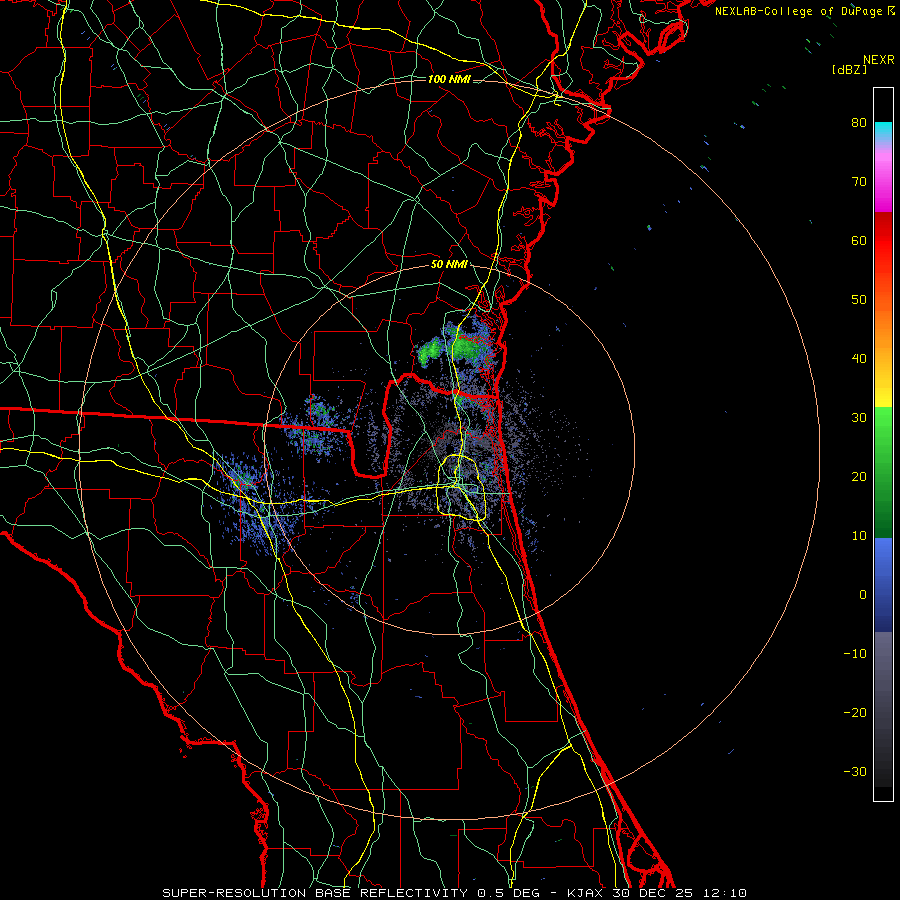Click the 40 value on dBZ scale
900x900 pixels.
(x=859, y=359)
